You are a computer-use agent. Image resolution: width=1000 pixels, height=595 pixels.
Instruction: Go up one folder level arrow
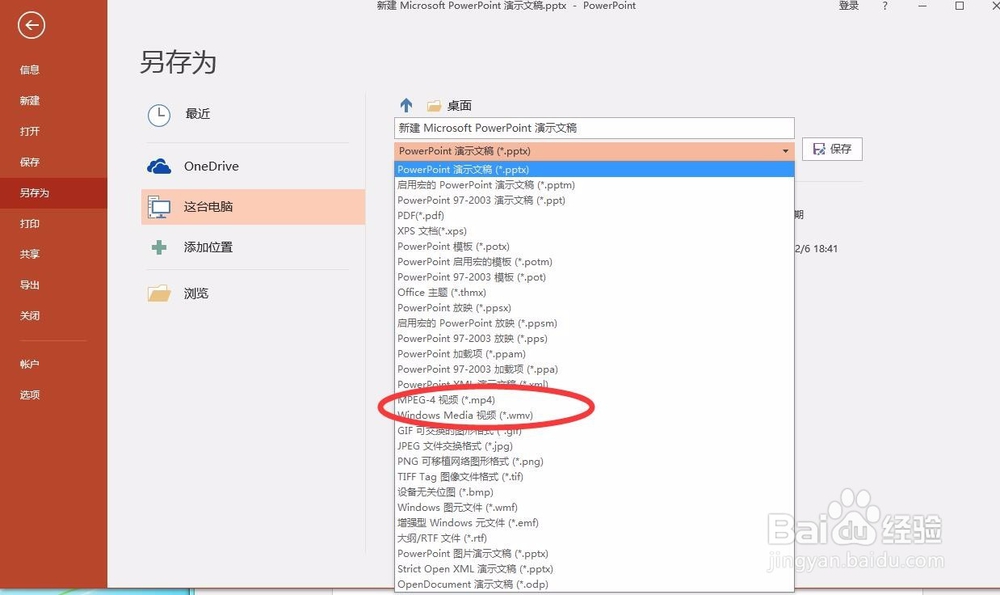(406, 105)
